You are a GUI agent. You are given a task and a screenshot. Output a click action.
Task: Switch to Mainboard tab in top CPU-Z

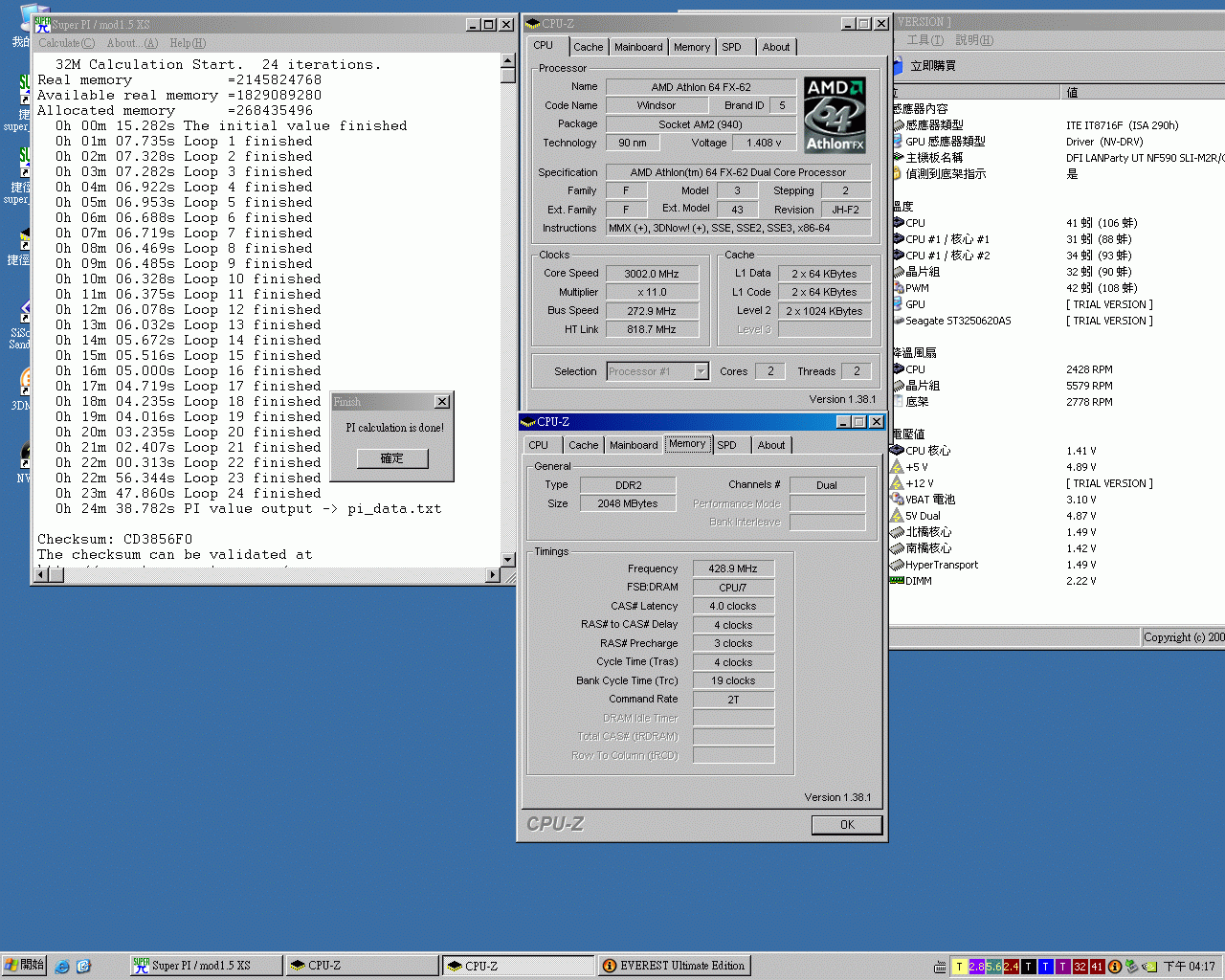coord(638,47)
